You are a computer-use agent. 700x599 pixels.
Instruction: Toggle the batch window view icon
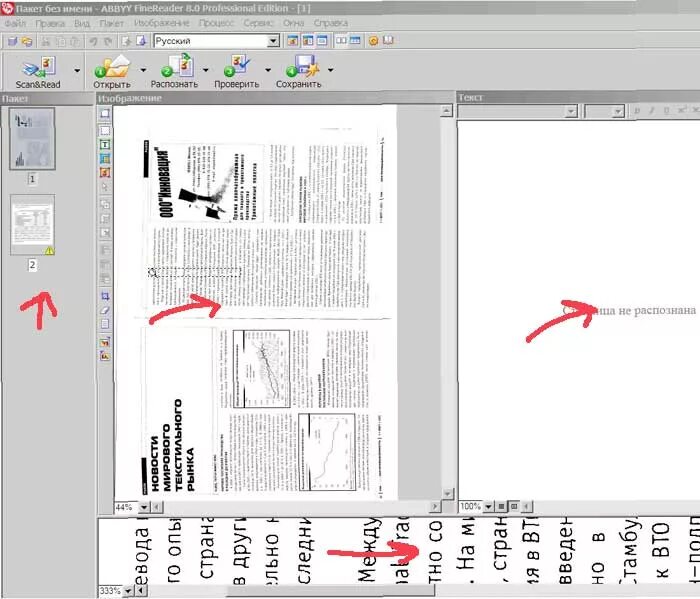(x=293, y=41)
